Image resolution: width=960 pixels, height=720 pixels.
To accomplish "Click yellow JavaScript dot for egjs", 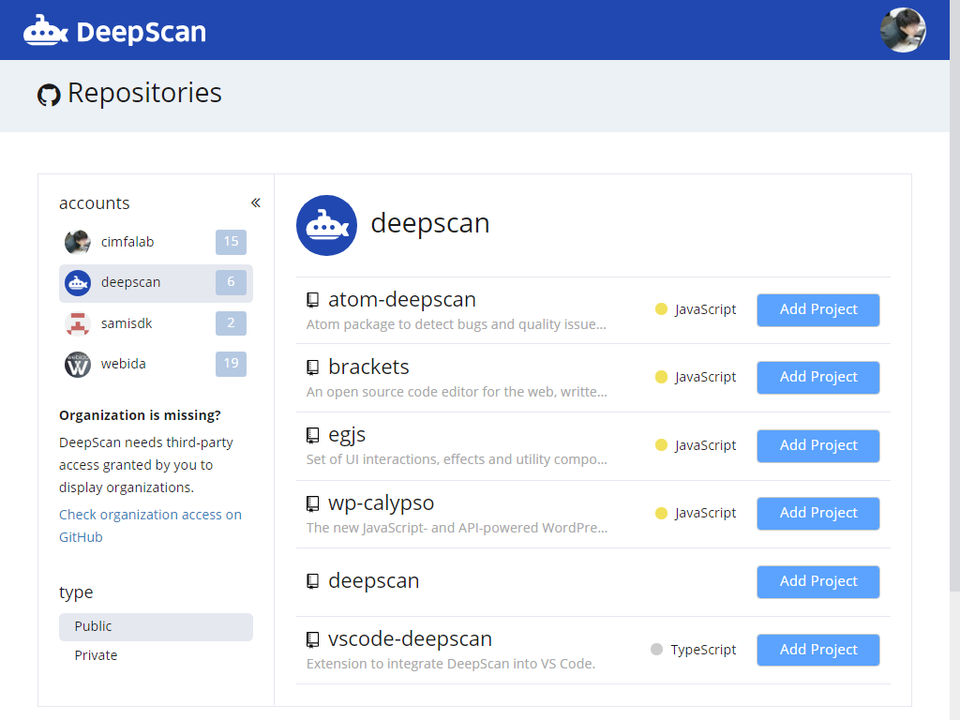I will click(x=661, y=445).
